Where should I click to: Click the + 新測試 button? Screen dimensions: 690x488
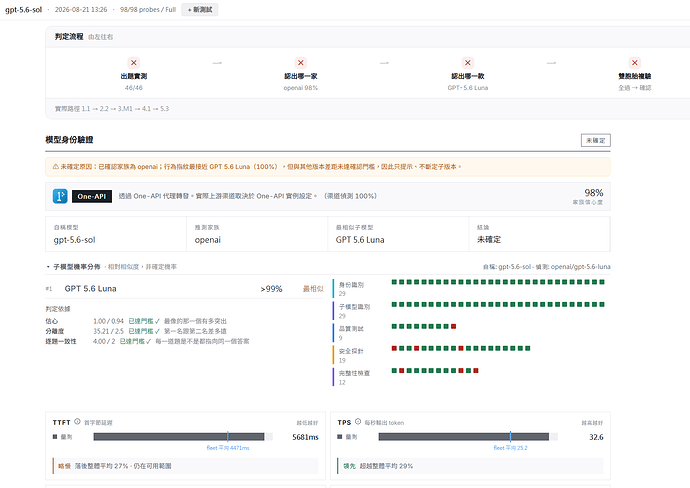[x=200, y=10]
